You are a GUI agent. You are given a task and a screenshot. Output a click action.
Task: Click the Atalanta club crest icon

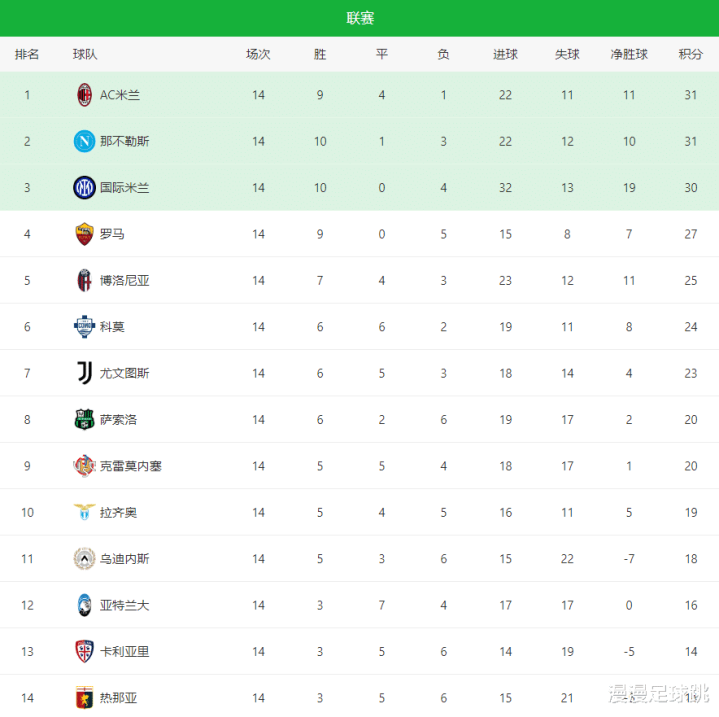coord(84,605)
